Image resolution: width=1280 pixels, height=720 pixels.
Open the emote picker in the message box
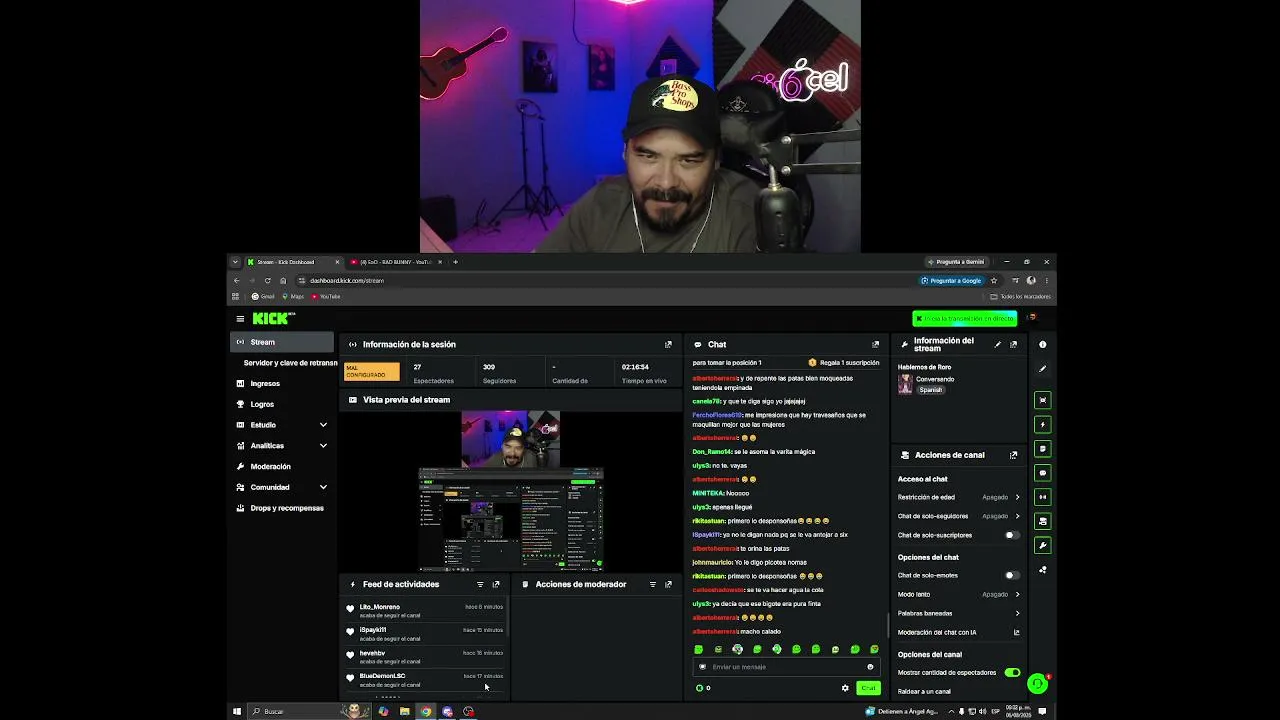[870, 667]
